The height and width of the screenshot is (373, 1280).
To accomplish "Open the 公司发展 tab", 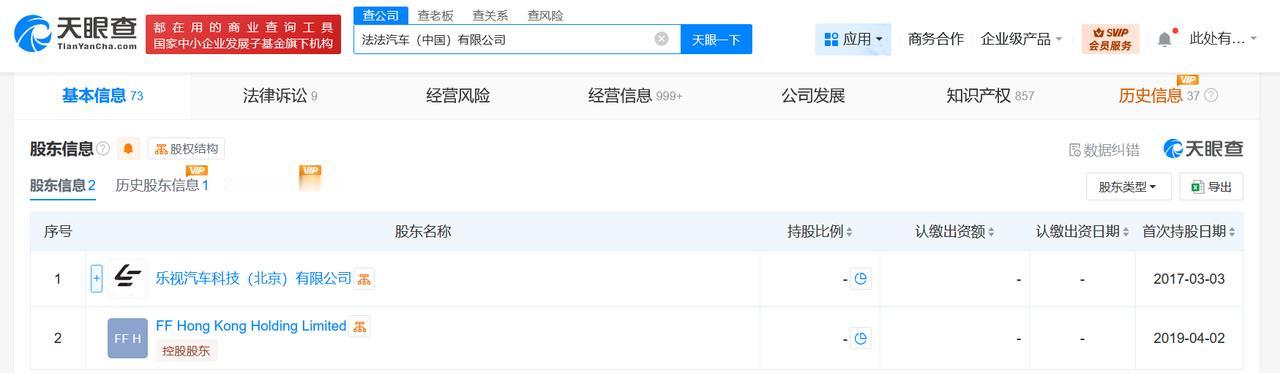I will [813, 96].
